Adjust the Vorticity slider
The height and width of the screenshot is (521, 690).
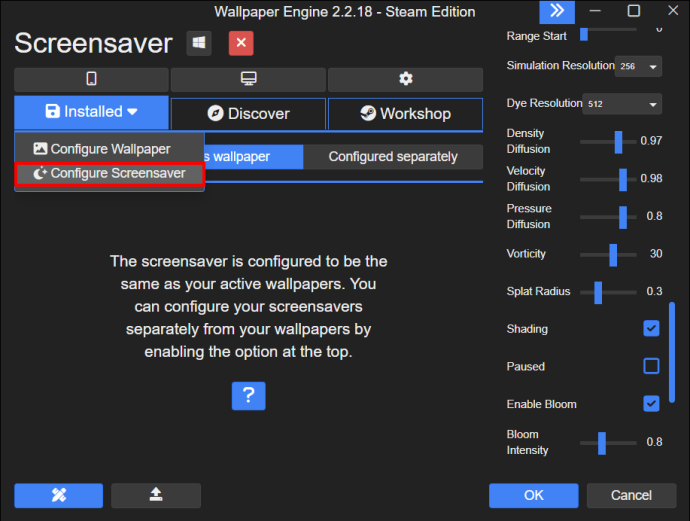(x=608, y=255)
